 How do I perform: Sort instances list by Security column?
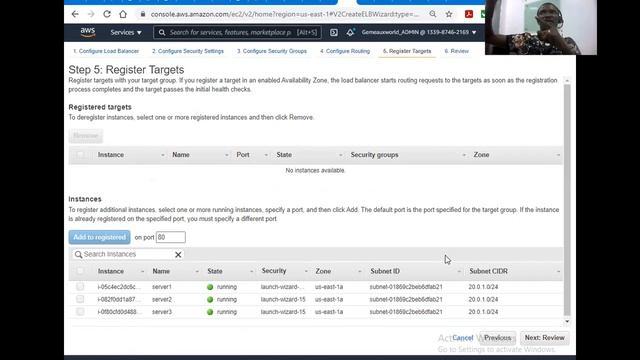[284, 271]
